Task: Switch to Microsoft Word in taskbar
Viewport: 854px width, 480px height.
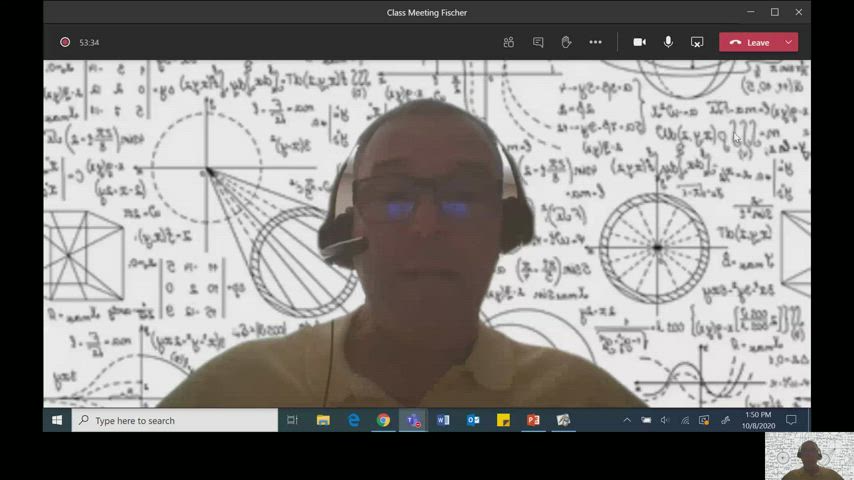Action: 443,421
